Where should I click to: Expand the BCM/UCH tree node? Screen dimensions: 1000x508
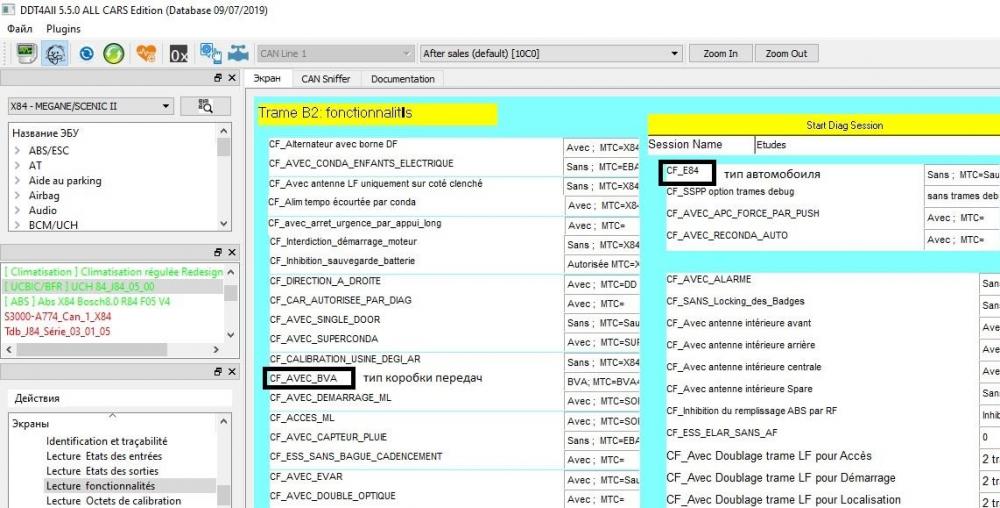click(17, 225)
